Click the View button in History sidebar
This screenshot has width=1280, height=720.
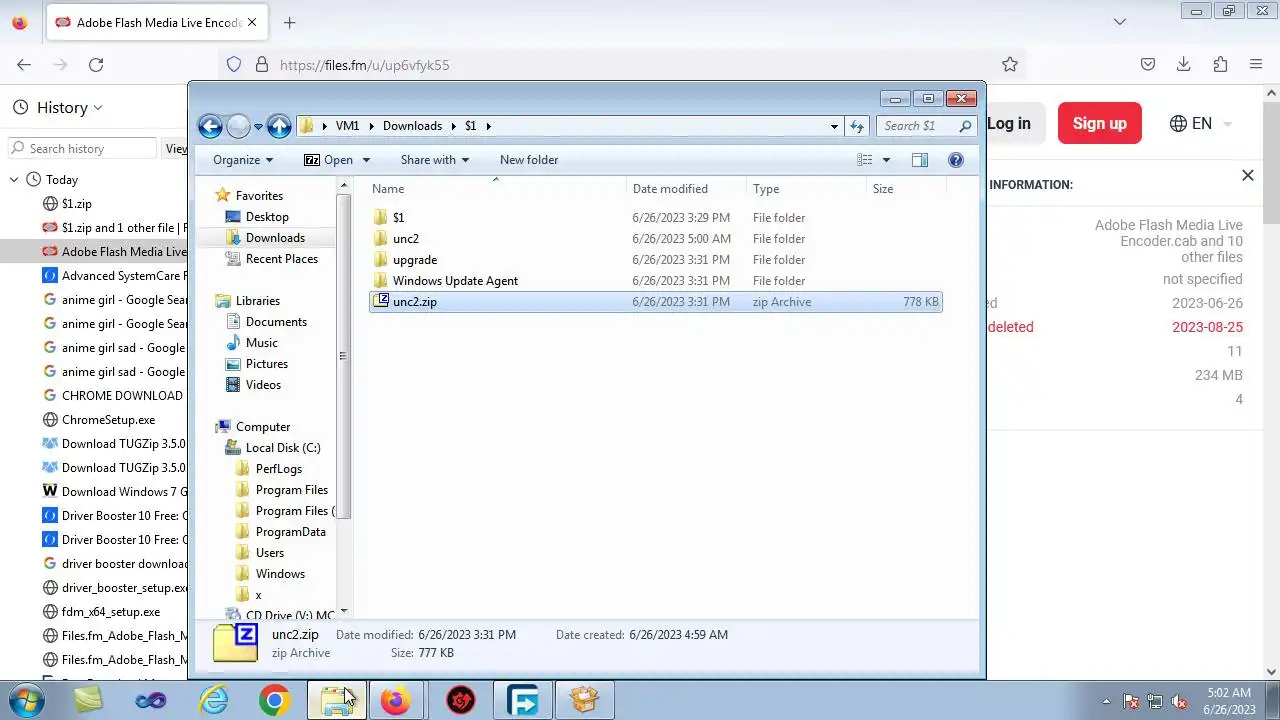[173, 148]
